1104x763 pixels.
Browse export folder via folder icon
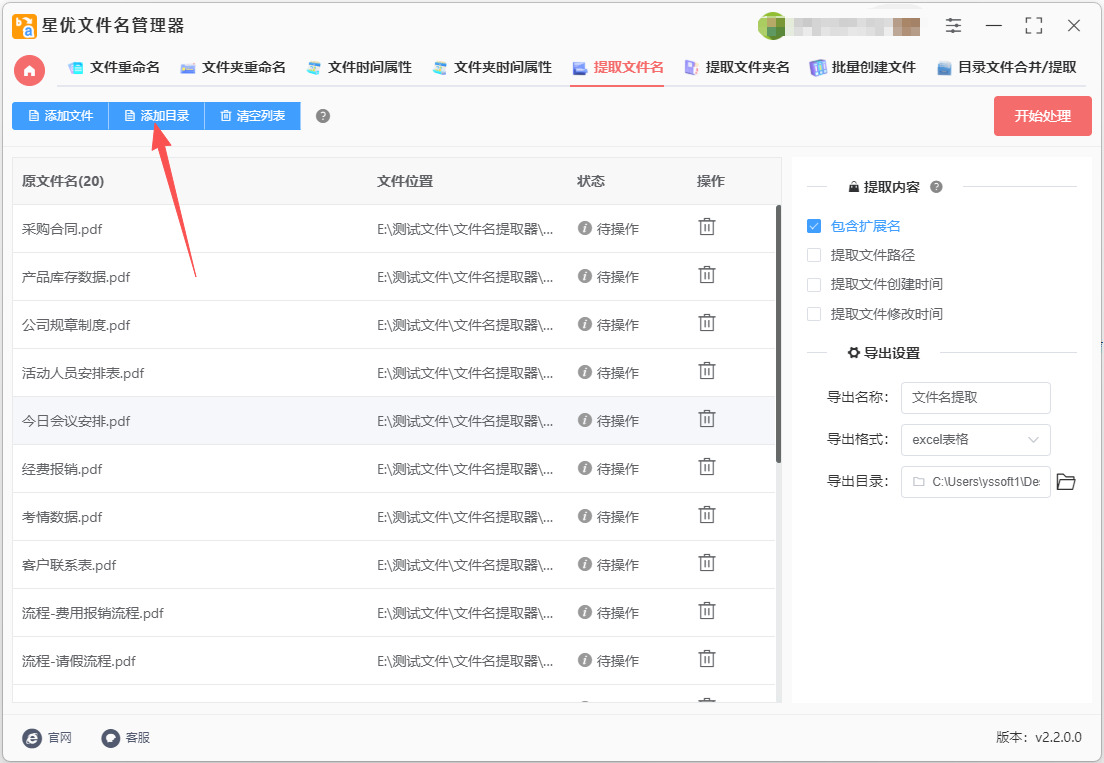tap(1066, 482)
